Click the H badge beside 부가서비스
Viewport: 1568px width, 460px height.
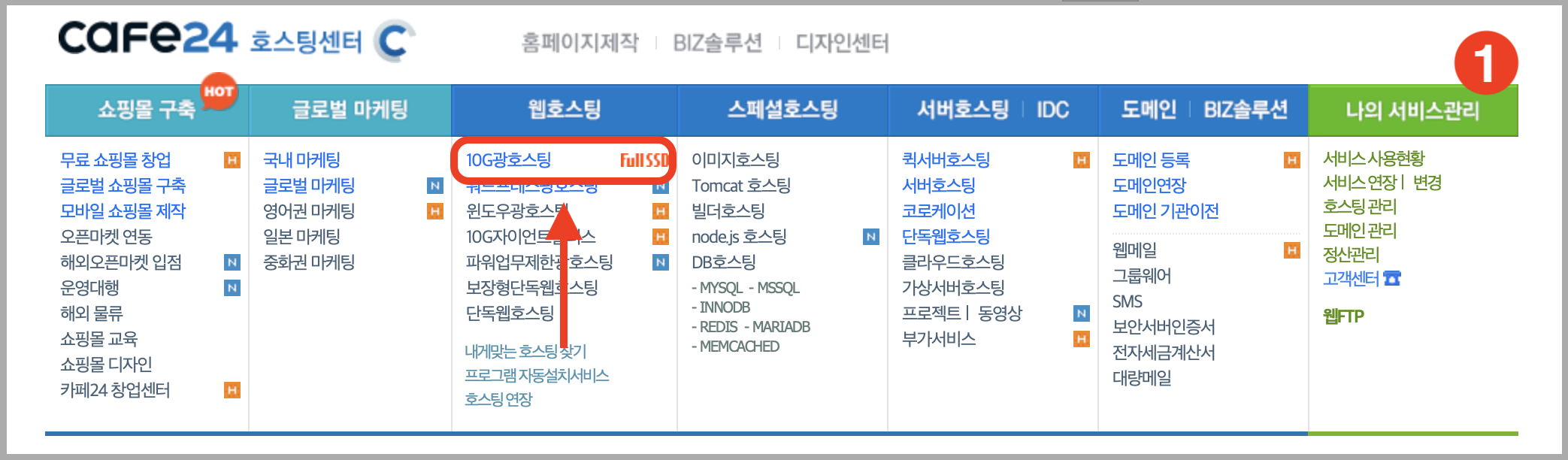click(1082, 339)
